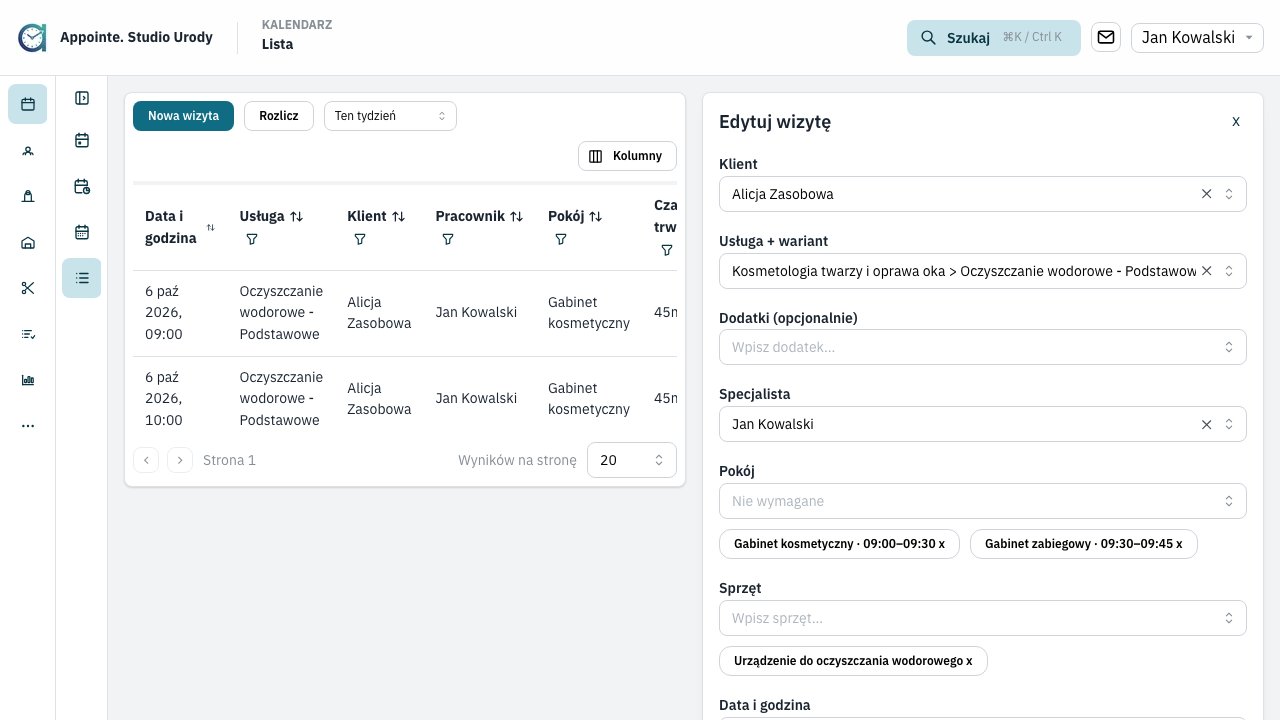Open the task list checklist icon
Screen dimensions: 1280x720
[x=28, y=334]
